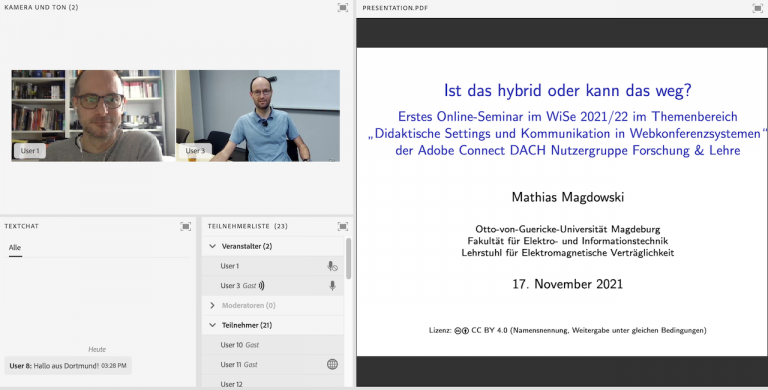Click the speaking indicator next to User 3
The image size is (768, 390).
coord(262,286)
